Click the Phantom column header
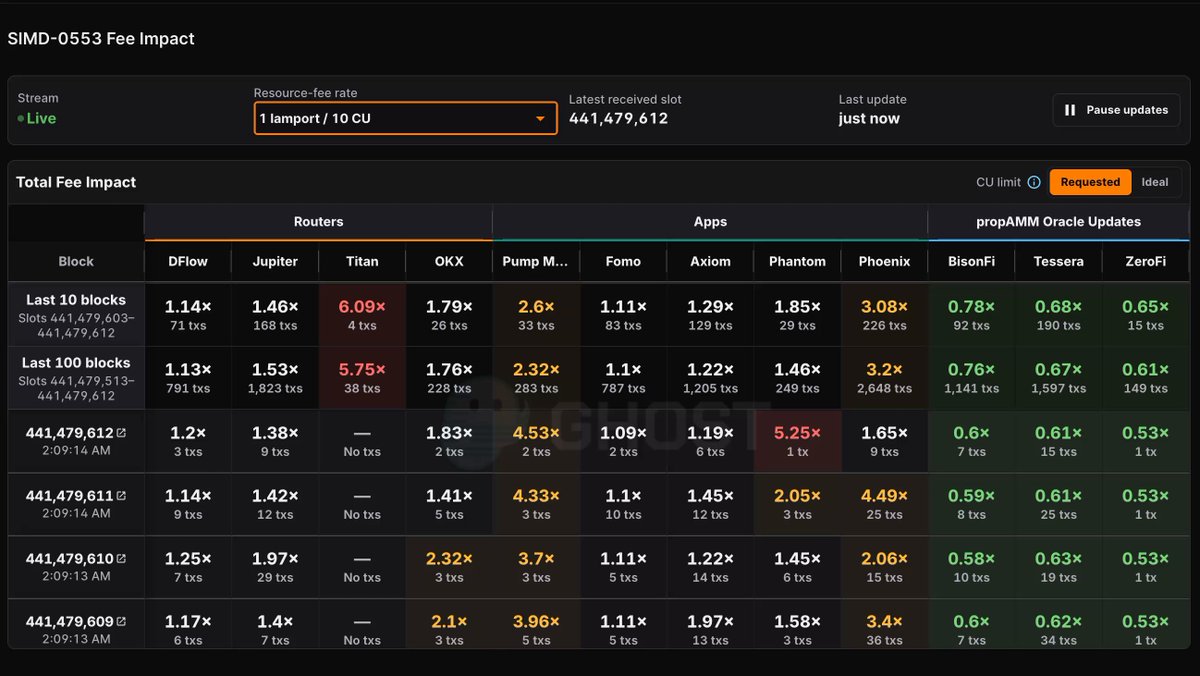This screenshot has width=1200, height=676. (797, 261)
